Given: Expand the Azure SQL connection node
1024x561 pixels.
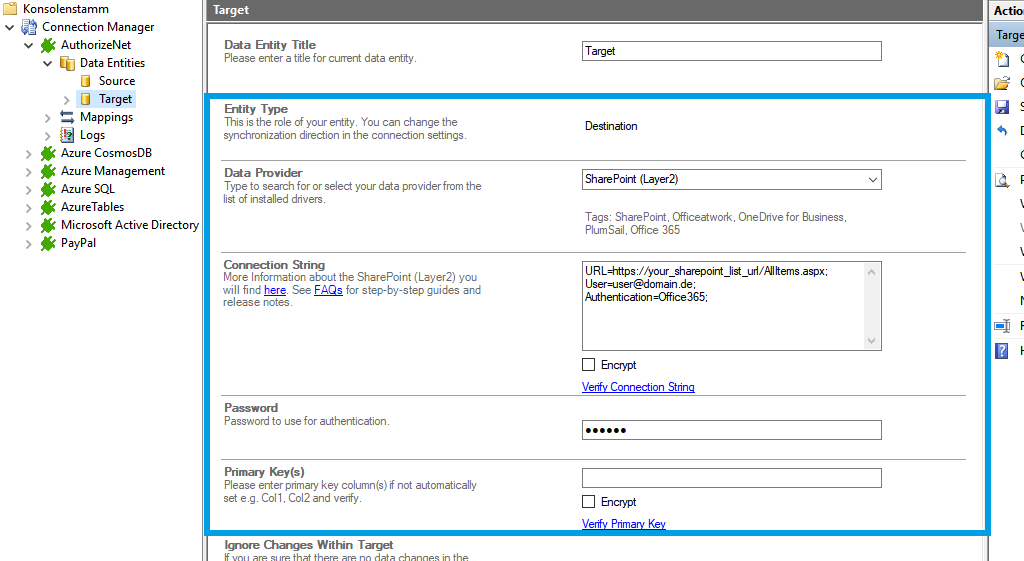Looking at the screenshot, I should (29, 189).
